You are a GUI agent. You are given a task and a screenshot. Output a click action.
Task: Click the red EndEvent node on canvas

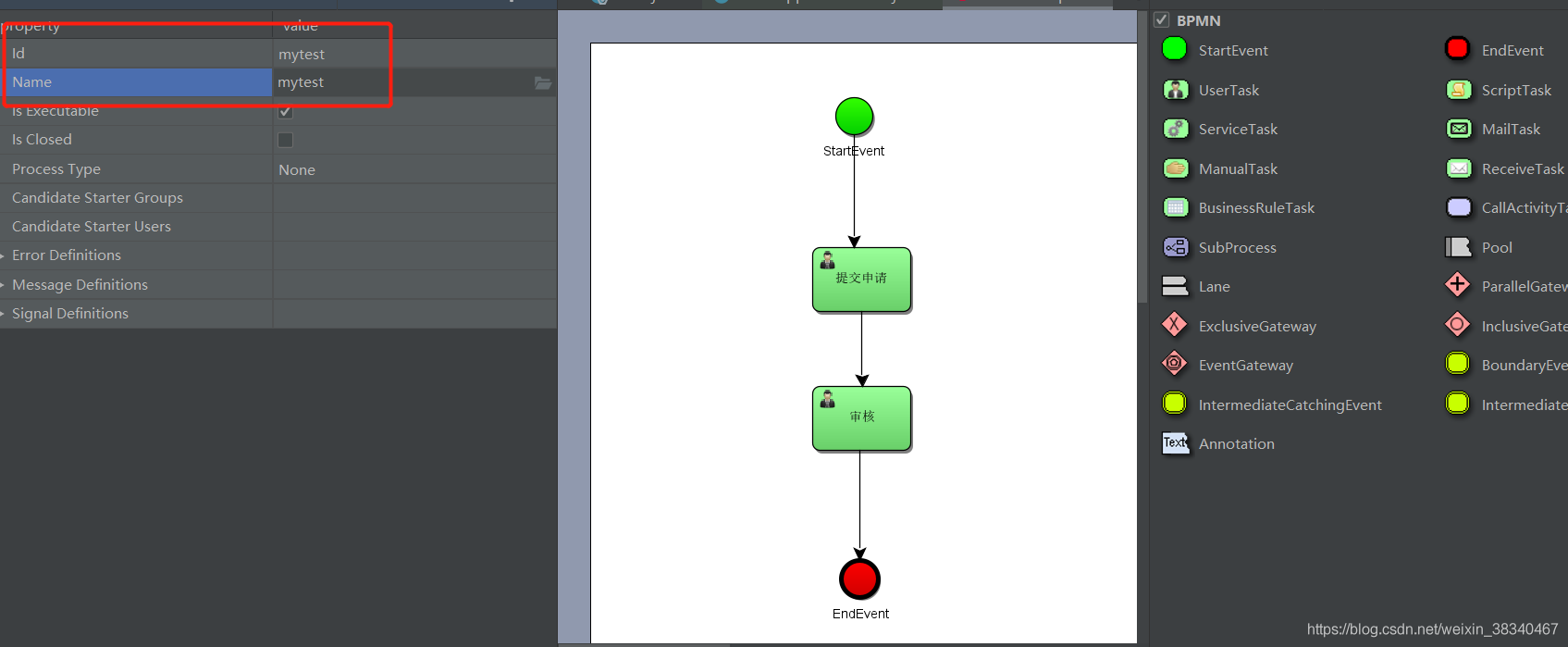[x=859, y=579]
